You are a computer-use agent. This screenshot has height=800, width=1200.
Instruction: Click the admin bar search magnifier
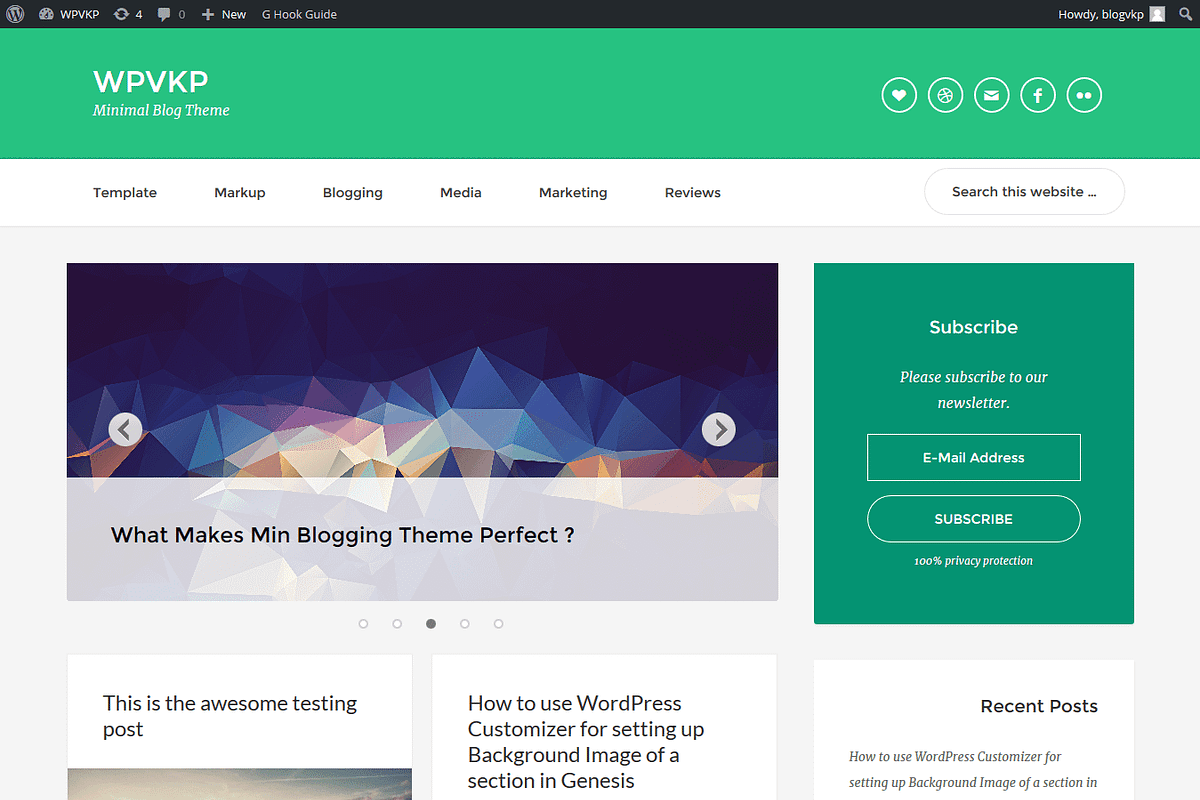tap(1186, 14)
